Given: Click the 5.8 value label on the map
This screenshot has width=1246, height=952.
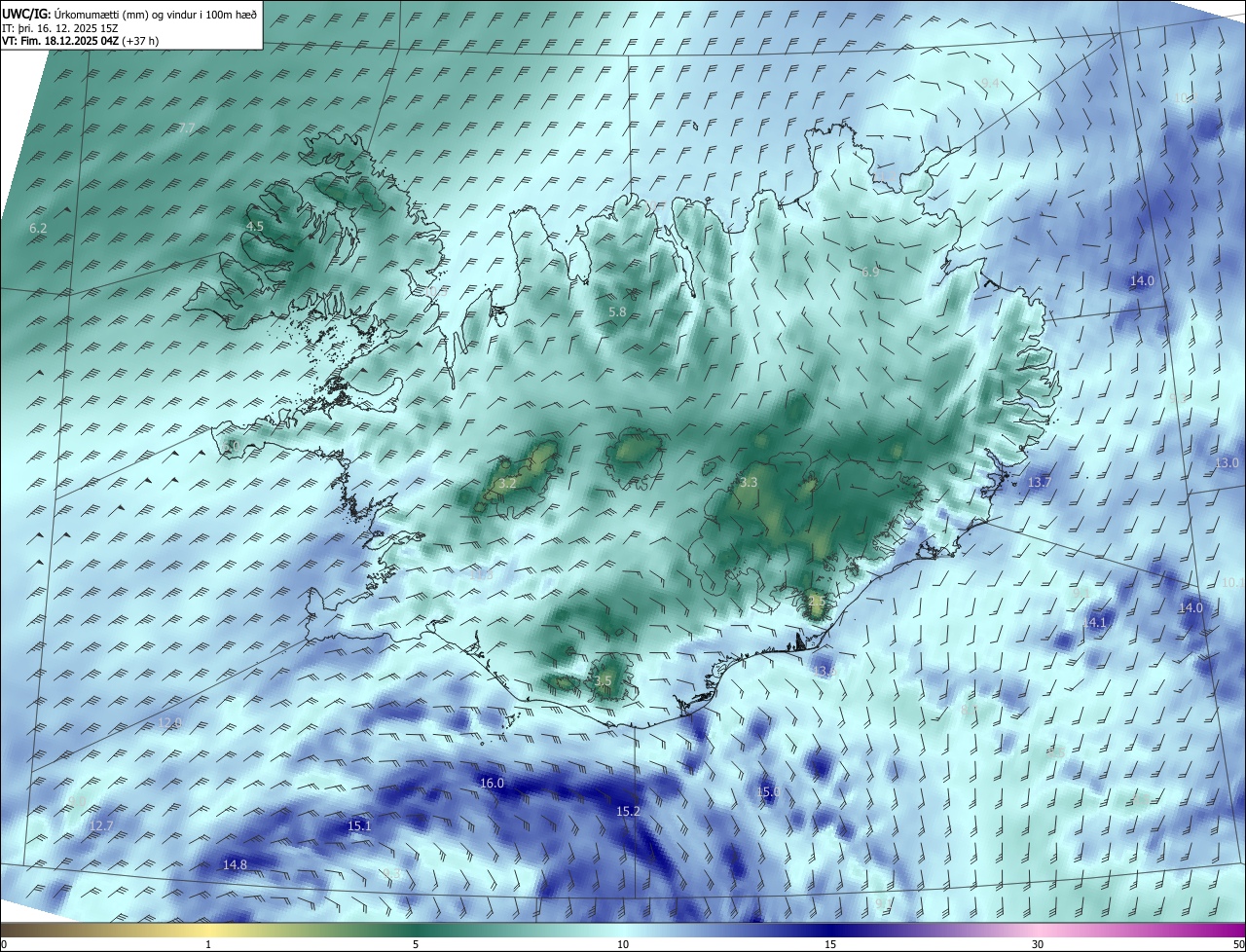Looking at the screenshot, I should coord(617,311).
